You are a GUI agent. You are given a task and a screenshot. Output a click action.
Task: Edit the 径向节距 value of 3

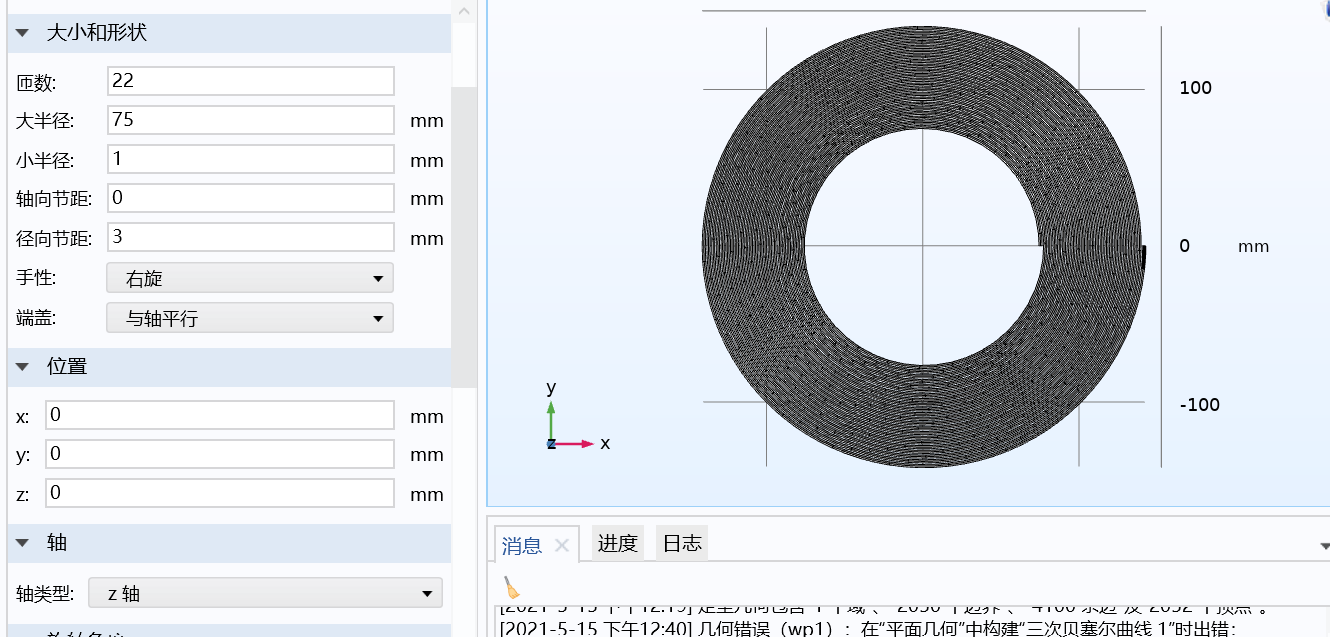click(250, 237)
